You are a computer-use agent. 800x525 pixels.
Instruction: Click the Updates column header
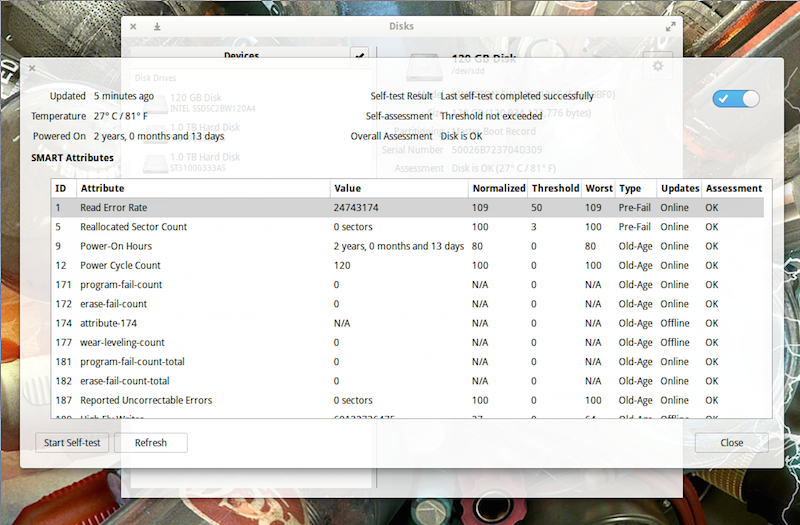679,188
